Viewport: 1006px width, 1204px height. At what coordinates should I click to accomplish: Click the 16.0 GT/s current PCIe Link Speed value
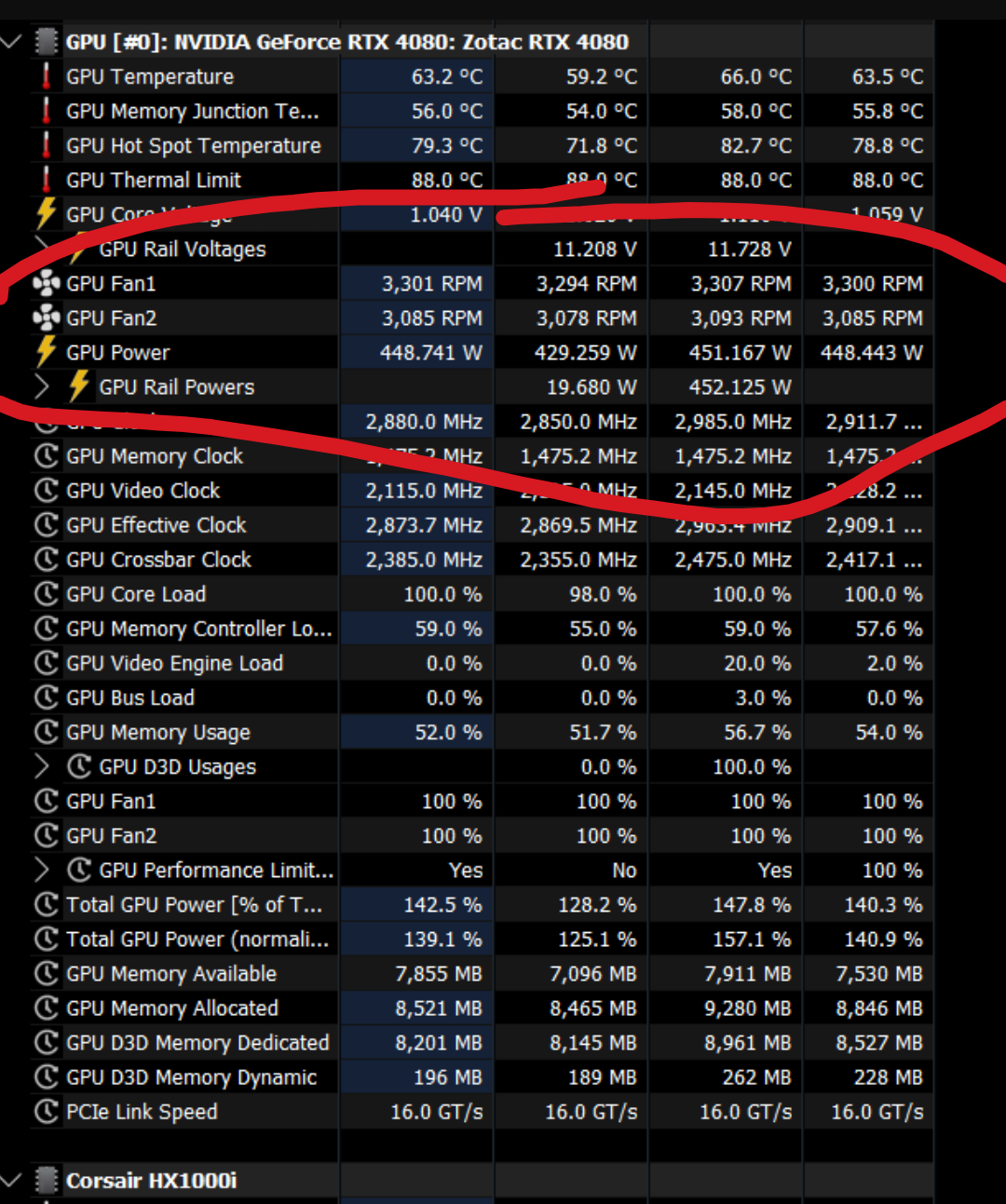[x=437, y=1111]
